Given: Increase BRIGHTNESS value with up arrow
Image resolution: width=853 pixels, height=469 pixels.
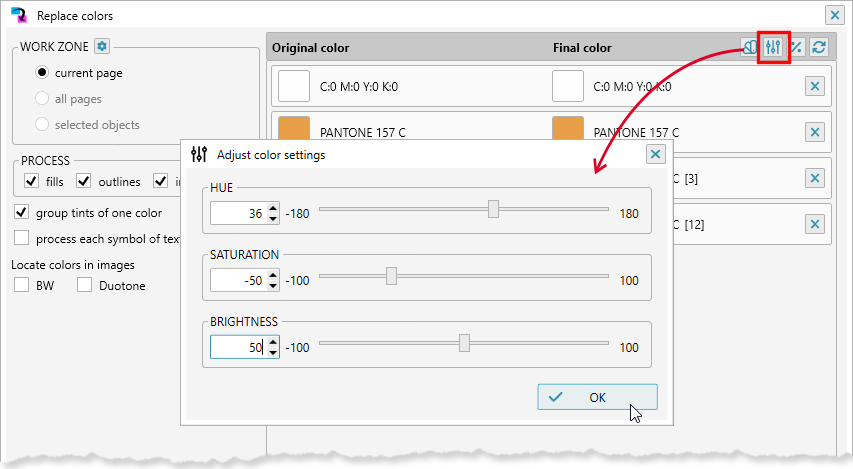Looking at the screenshot, I should click(273, 342).
